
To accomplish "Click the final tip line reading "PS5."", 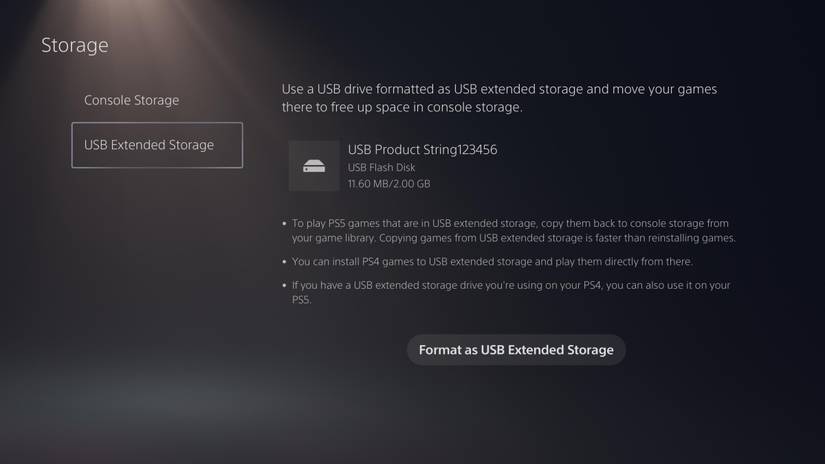I will click(302, 300).
